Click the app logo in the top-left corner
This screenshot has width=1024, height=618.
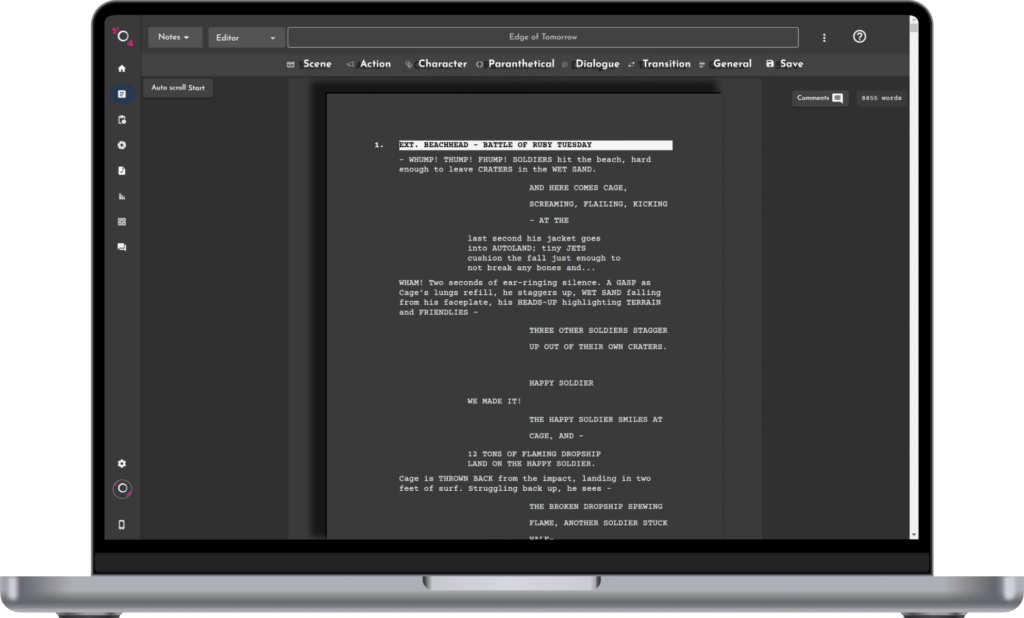click(123, 37)
